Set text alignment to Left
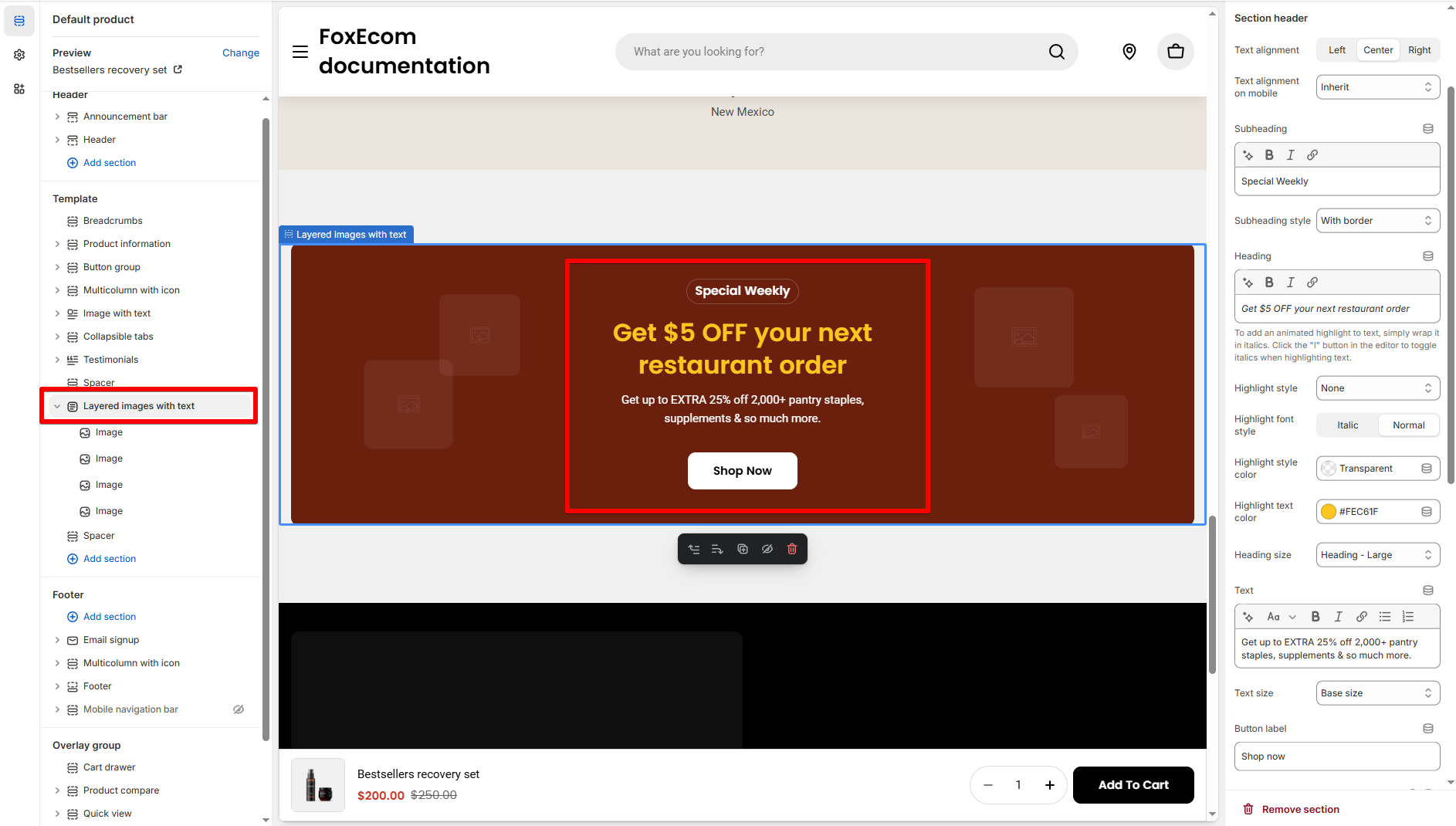Screen dimensions: 1456x826 pyautogui.click(x=1337, y=50)
